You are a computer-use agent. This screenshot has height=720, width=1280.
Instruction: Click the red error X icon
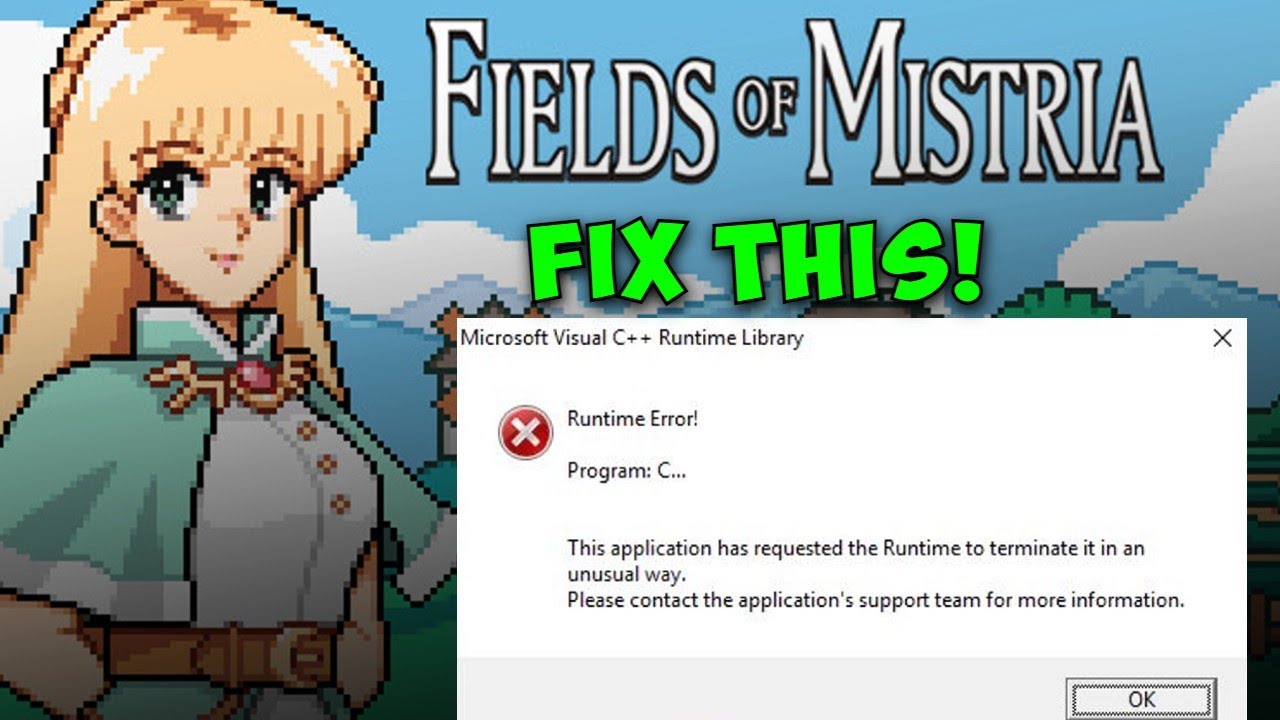coord(525,433)
